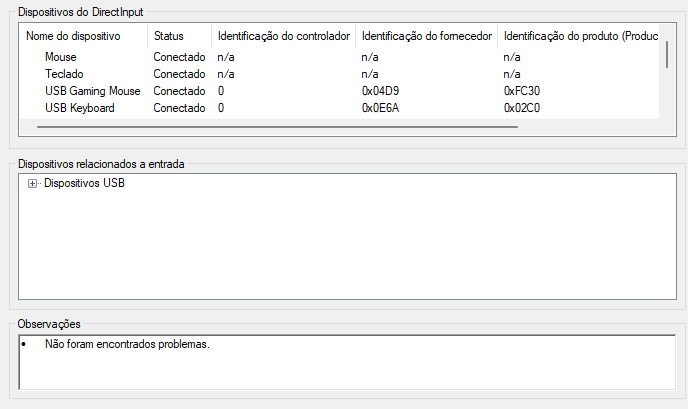
Task: Click vendor ID 0x04D9 cell
Action: pos(380,91)
